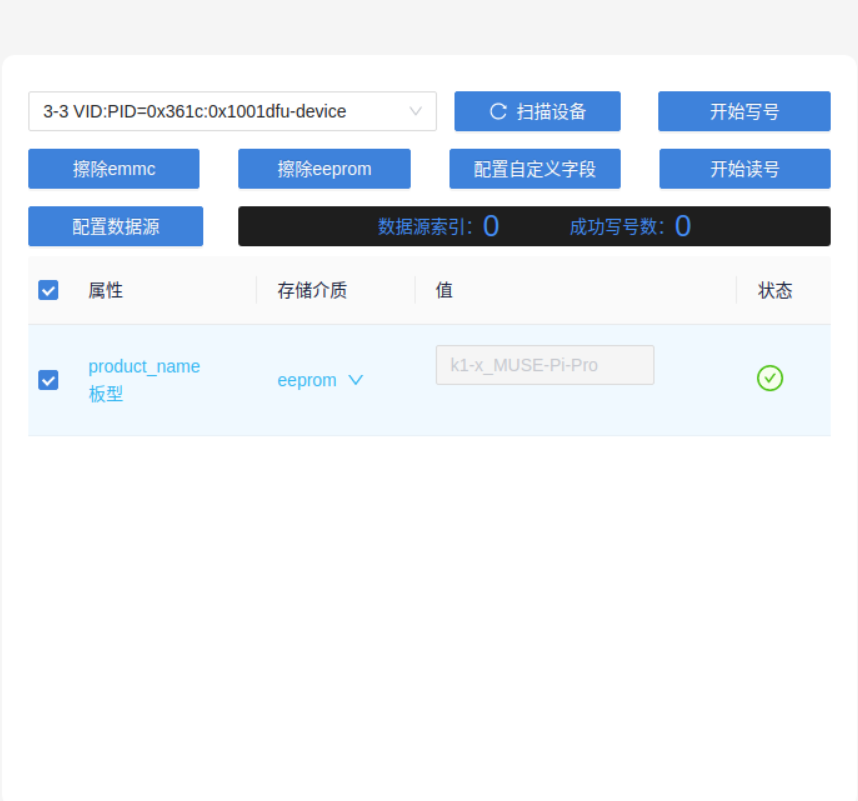Click the 擦除eeprom button

pyautogui.click(x=324, y=169)
